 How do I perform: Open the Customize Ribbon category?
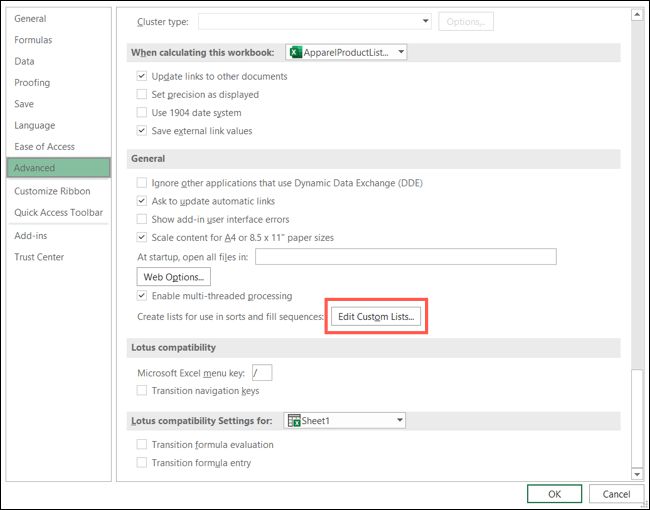pos(52,191)
